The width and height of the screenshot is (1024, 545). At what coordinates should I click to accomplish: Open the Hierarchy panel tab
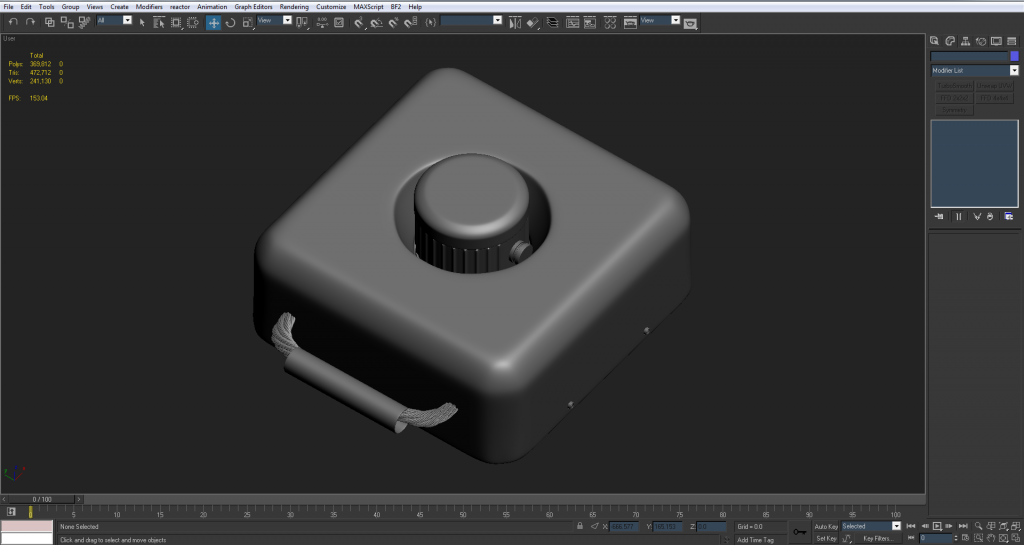pos(966,41)
